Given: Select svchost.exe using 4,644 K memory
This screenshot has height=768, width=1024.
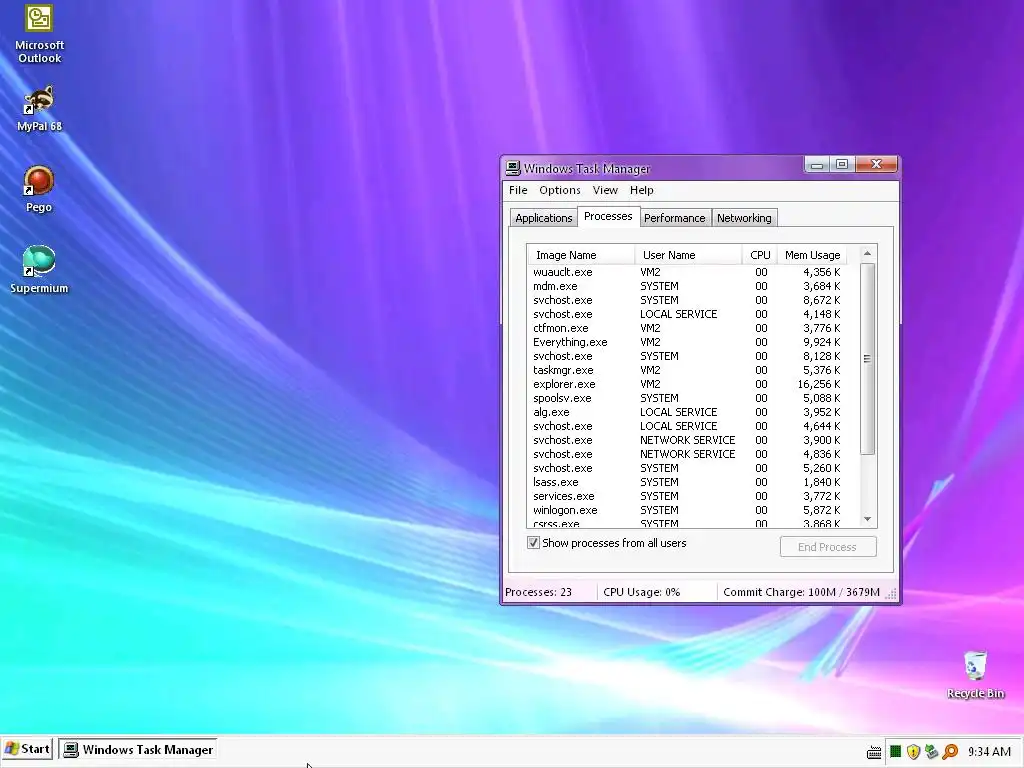Looking at the screenshot, I should 687,426.
